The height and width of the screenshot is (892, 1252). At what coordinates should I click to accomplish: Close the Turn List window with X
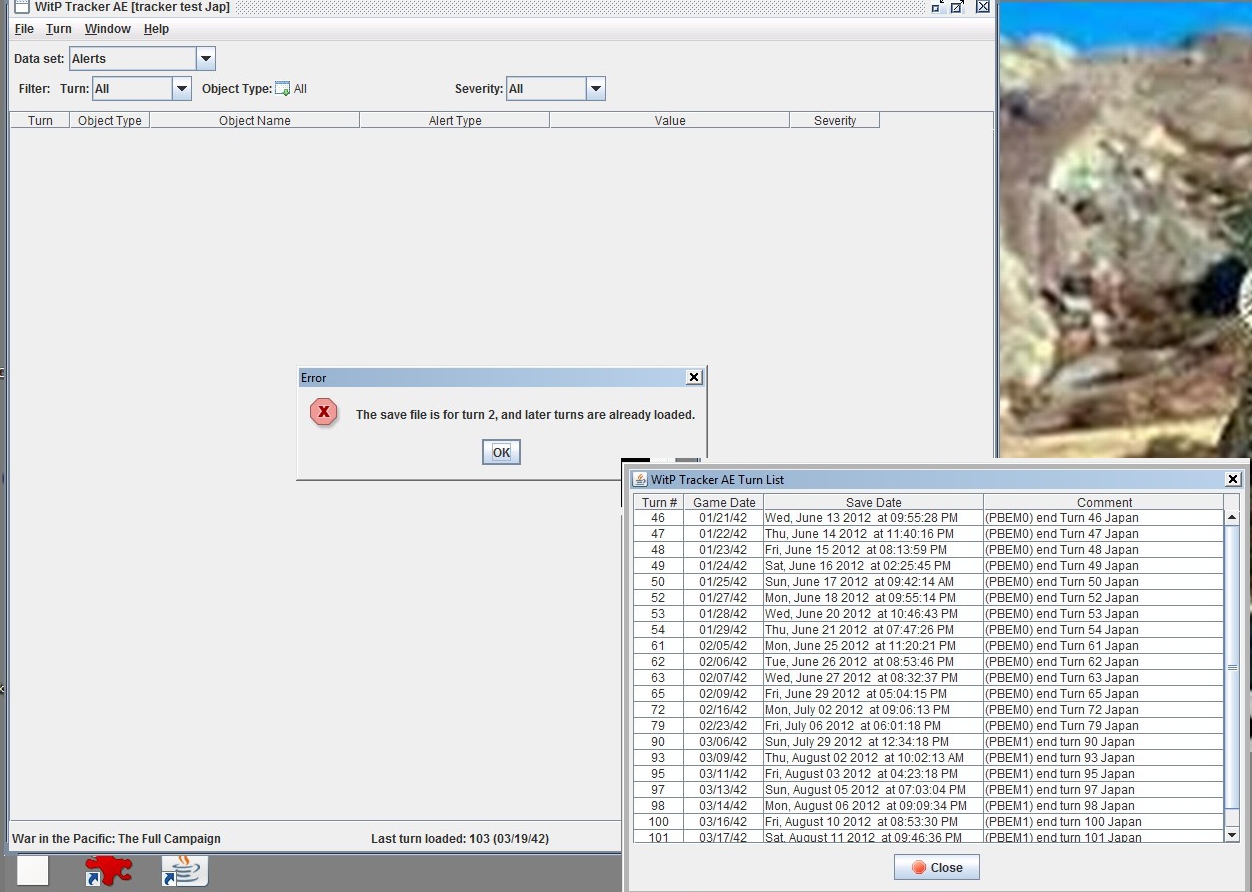(x=1233, y=479)
